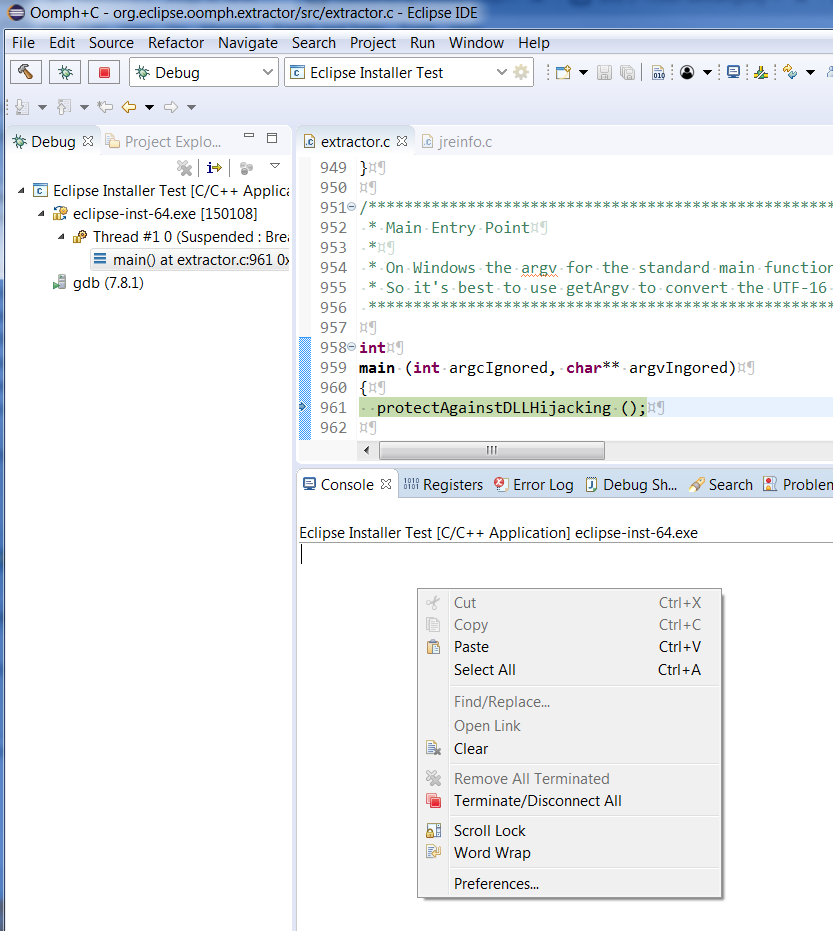Collapse the Thread #1 tree node
Image resolution: width=833 pixels, height=931 pixels.
62,237
